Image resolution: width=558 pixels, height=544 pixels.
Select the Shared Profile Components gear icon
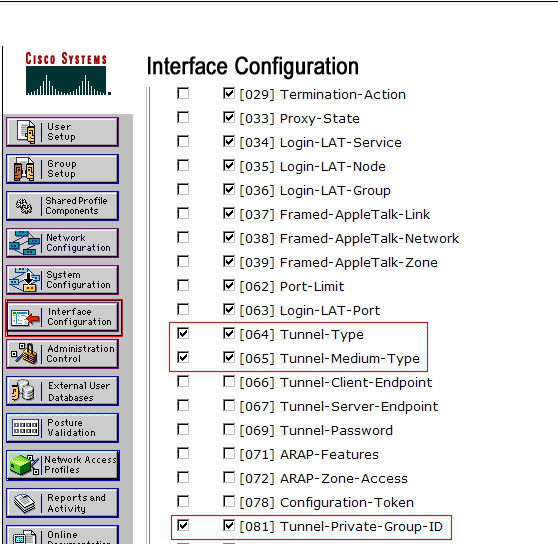pyautogui.click(x=24, y=206)
